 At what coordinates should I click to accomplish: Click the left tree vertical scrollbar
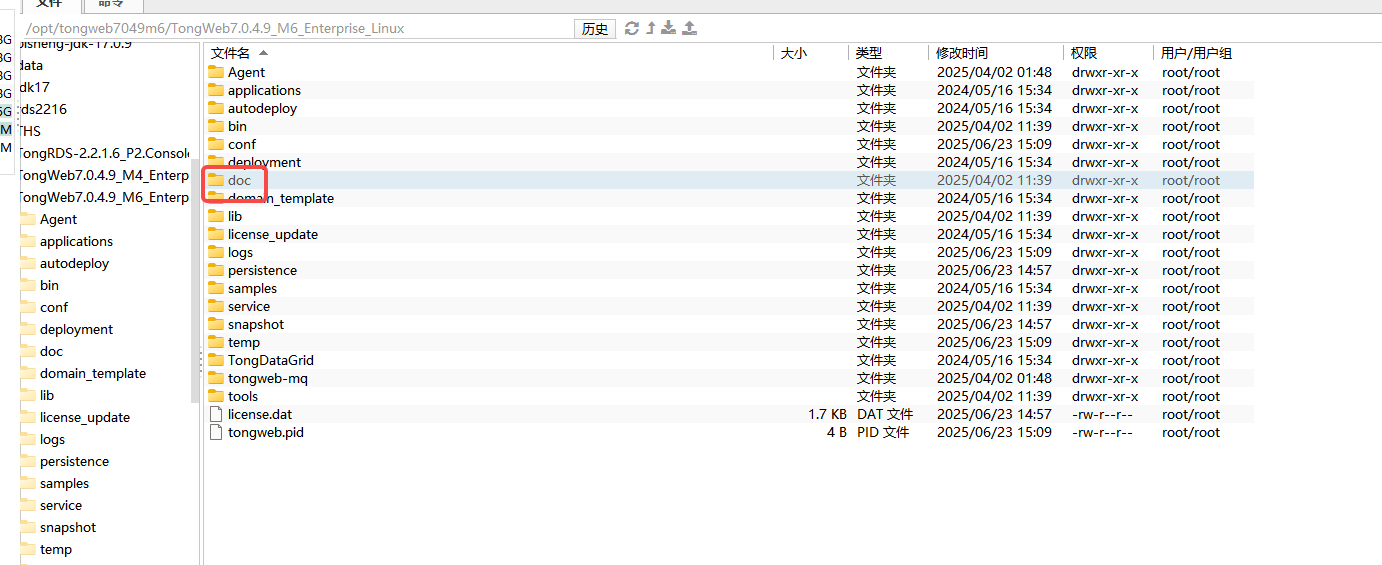point(195,280)
